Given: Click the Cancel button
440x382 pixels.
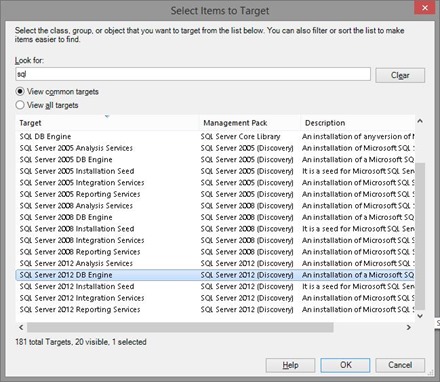Looking at the screenshot, I should tap(400, 365).
